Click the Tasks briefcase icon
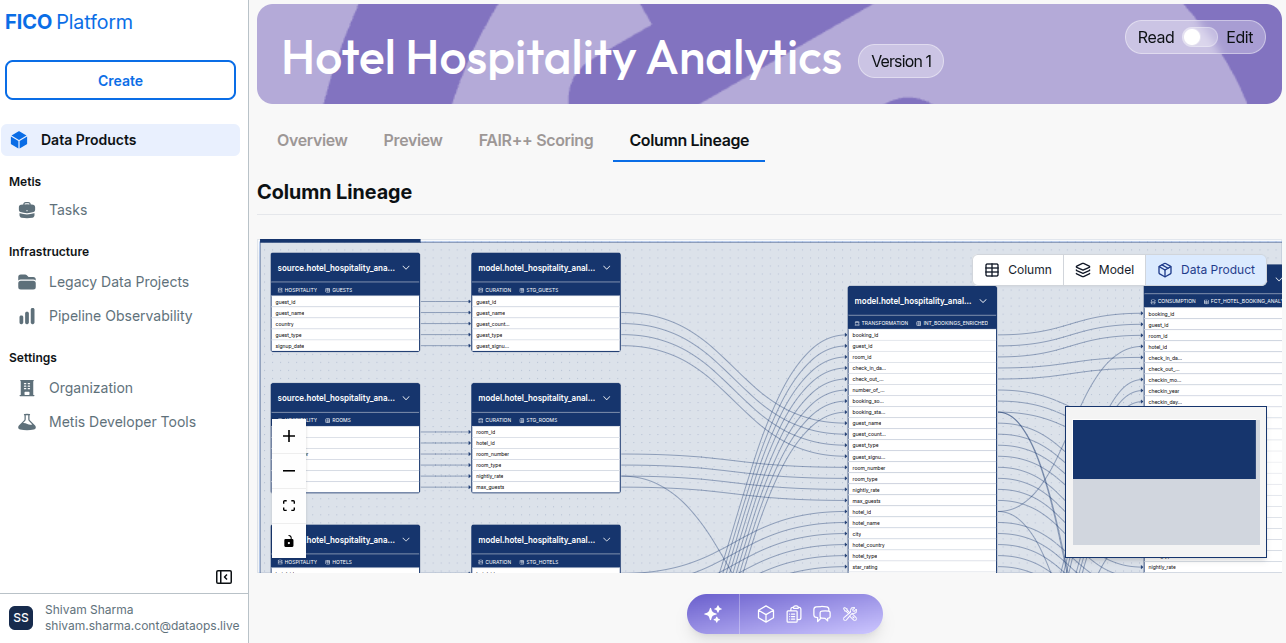Screen dimensions: 1286x643 point(27,210)
